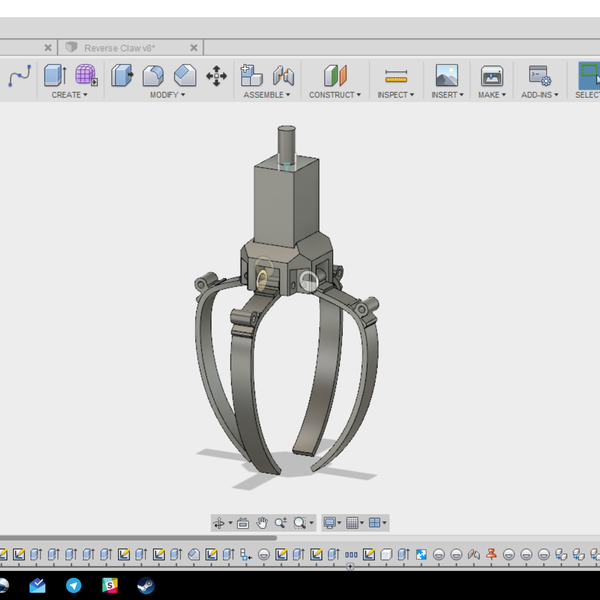Open Telegram from the Windows taskbar
The image size is (600, 600).
(73, 586)
